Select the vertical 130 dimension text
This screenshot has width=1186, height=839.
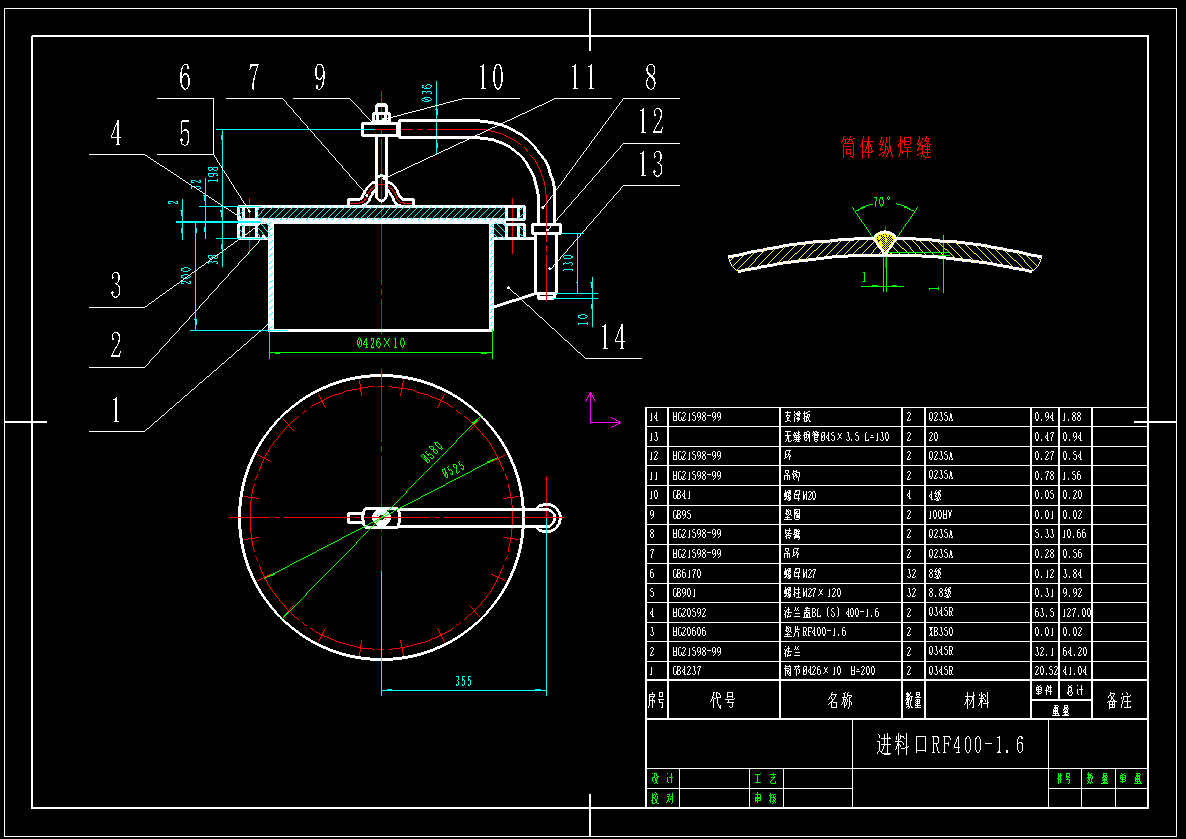pos(568,261)
